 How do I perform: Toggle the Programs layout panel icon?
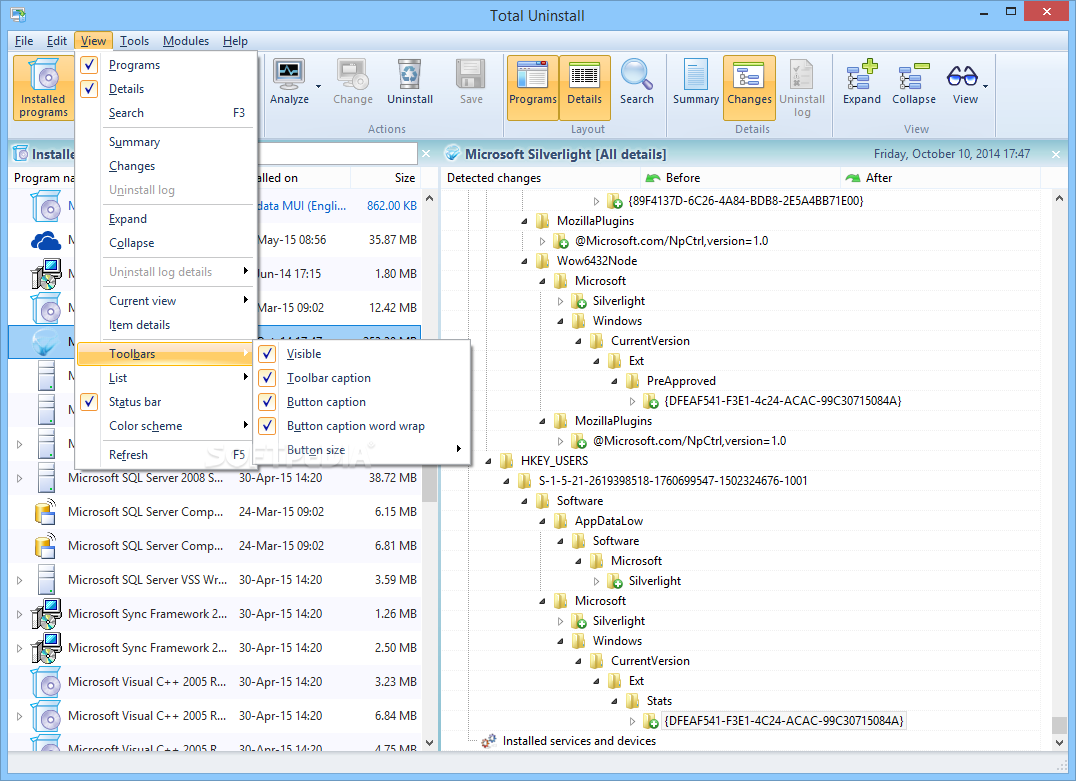pos(533,75)
